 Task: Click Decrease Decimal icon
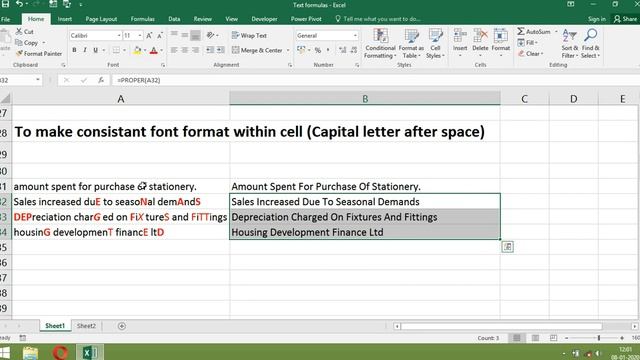[x=353, y=50]
